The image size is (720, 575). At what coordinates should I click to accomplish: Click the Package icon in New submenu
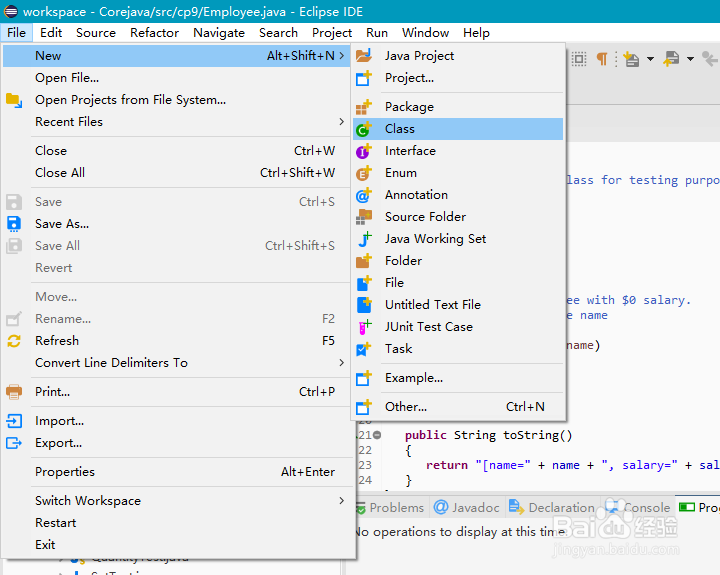[364, 107]
